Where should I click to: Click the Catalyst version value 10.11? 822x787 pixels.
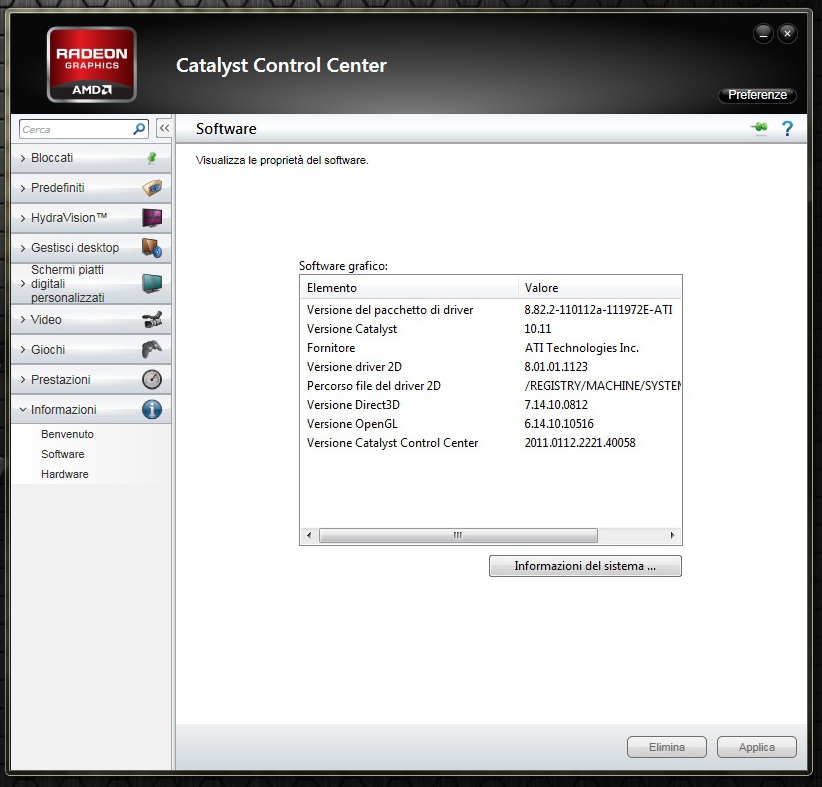(x=537, y=329)
